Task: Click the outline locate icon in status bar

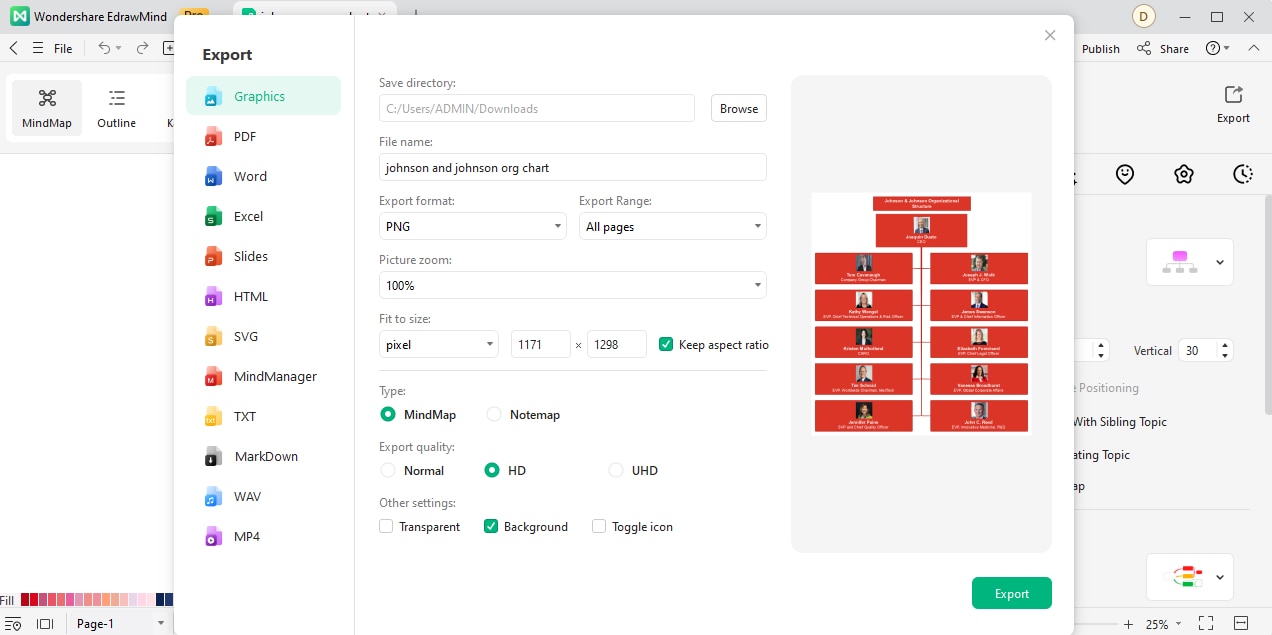Action: pyautogui.click(x=13, y=623)
